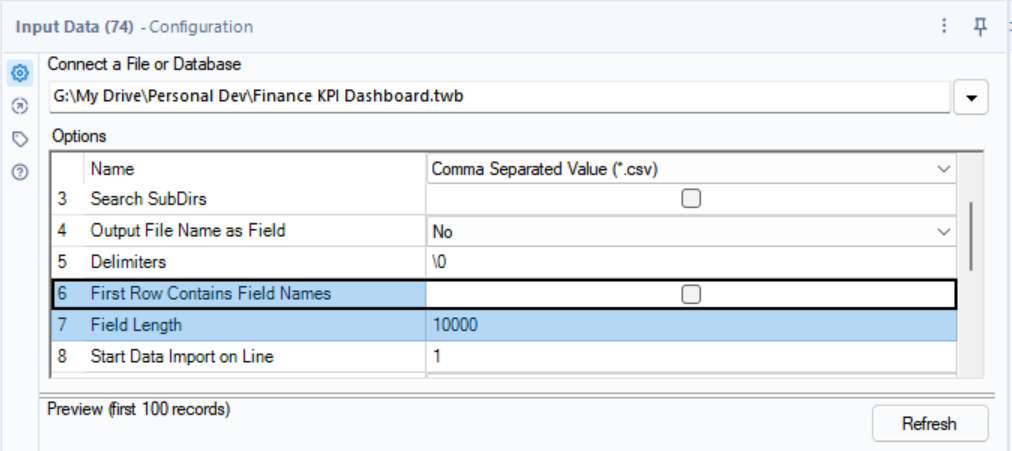The image size is (1012, 451).
Task: Click the options list vertical scrollbar
Action: point(970,237)
